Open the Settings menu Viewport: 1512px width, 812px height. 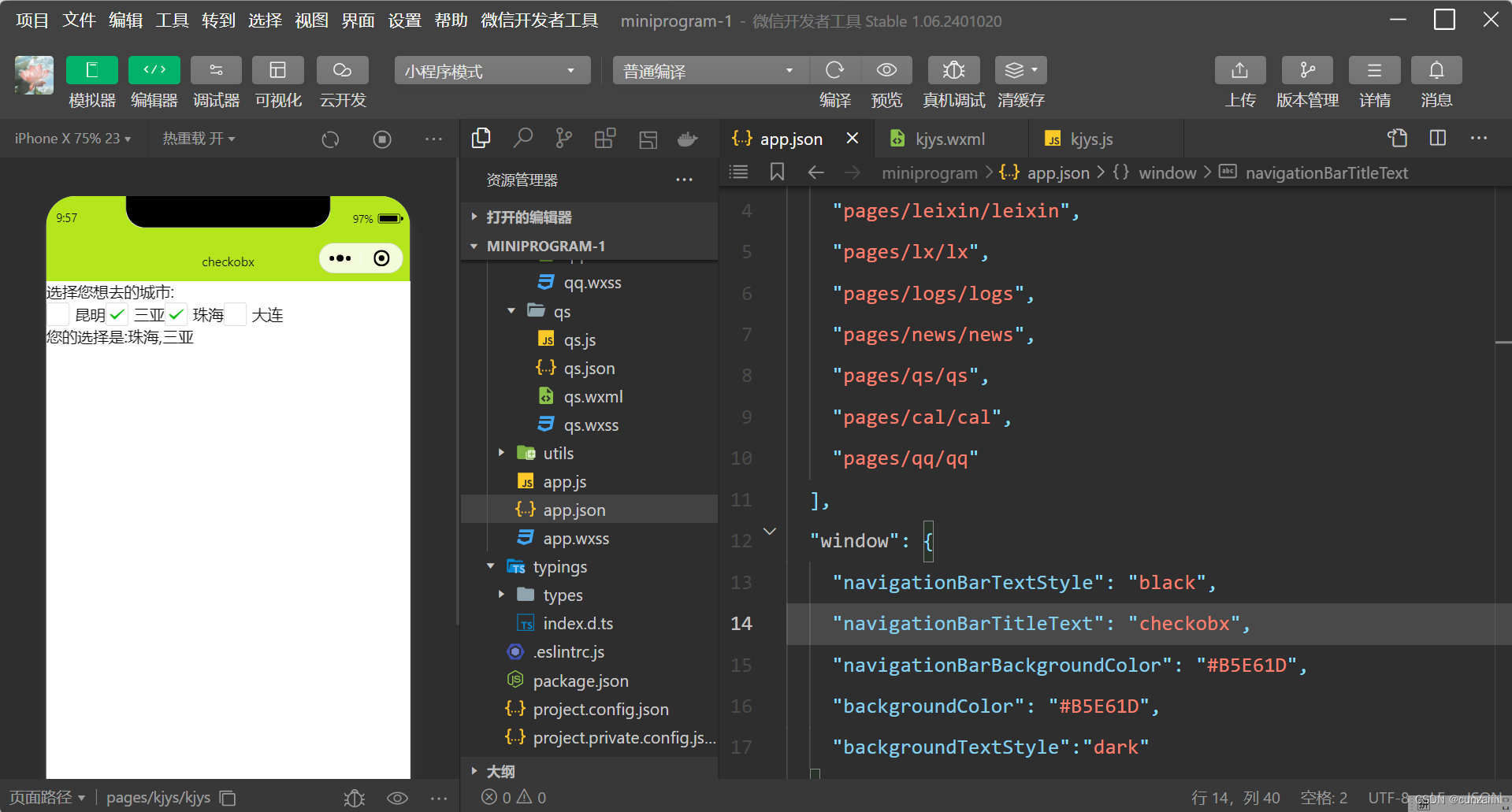coord(404,20)
